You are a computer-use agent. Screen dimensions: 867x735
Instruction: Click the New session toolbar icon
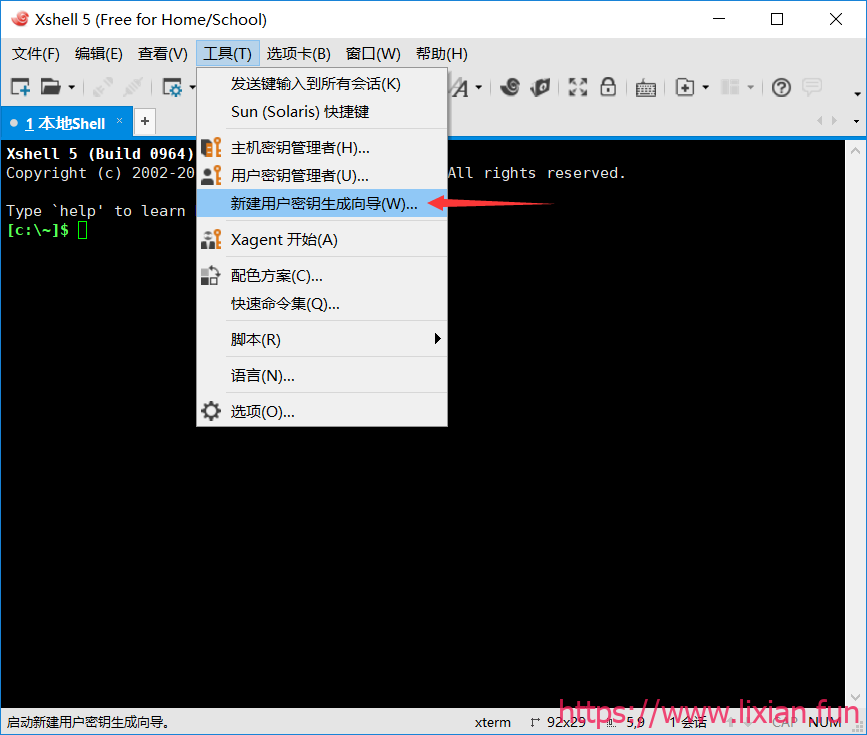point(20,87)
